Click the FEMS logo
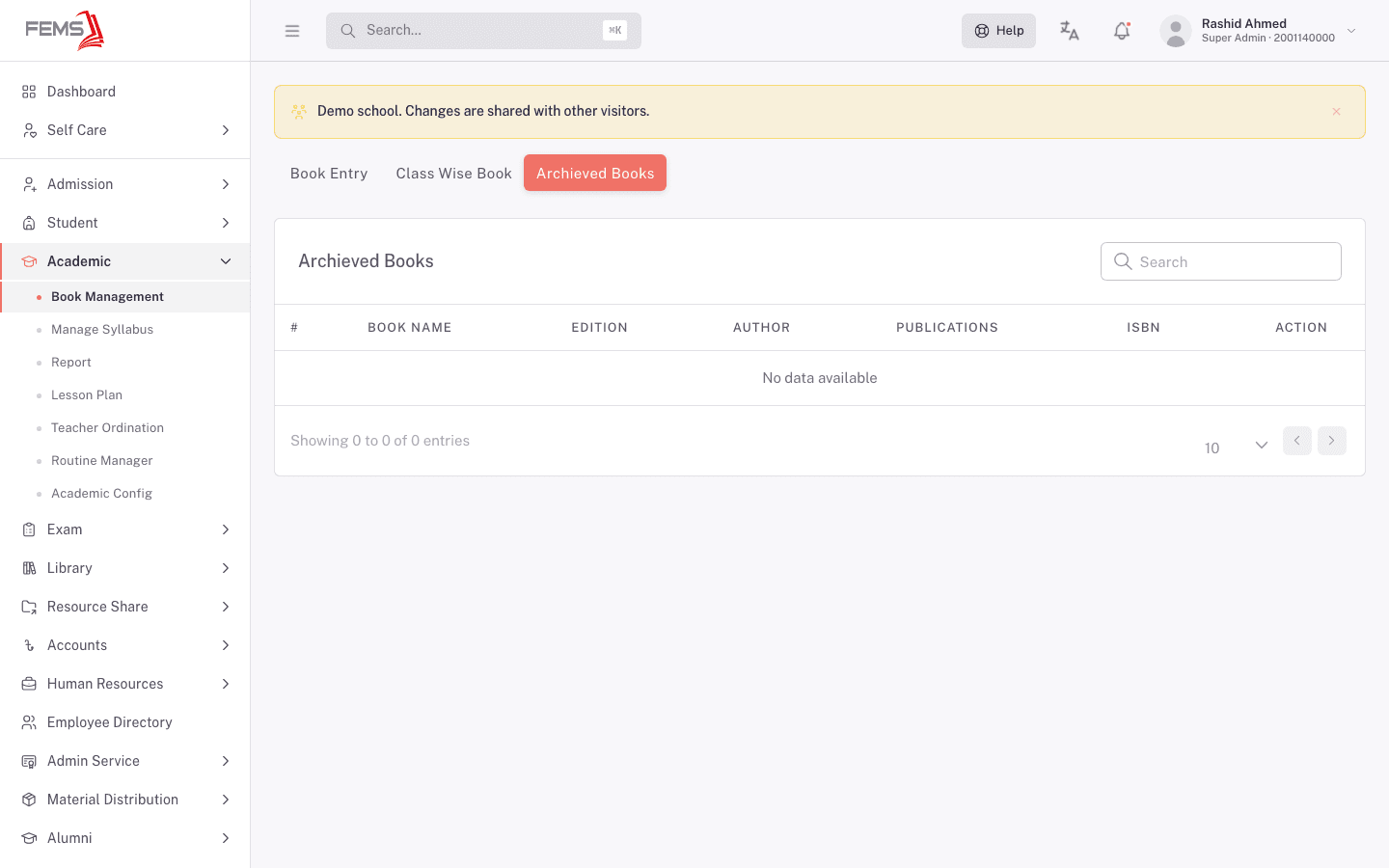The image size is (1389, 868). pyautogui.click(x=65, y=30)
